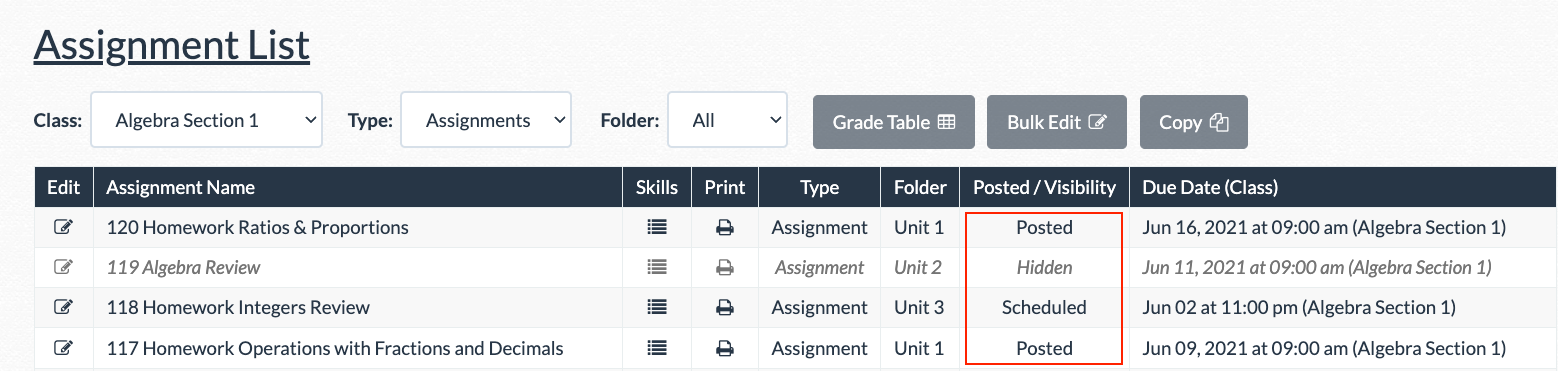Expand the Folder dropdown set to All
Image resolution: width=1558 pixels, height=371 pixels.
coord(728,120)
